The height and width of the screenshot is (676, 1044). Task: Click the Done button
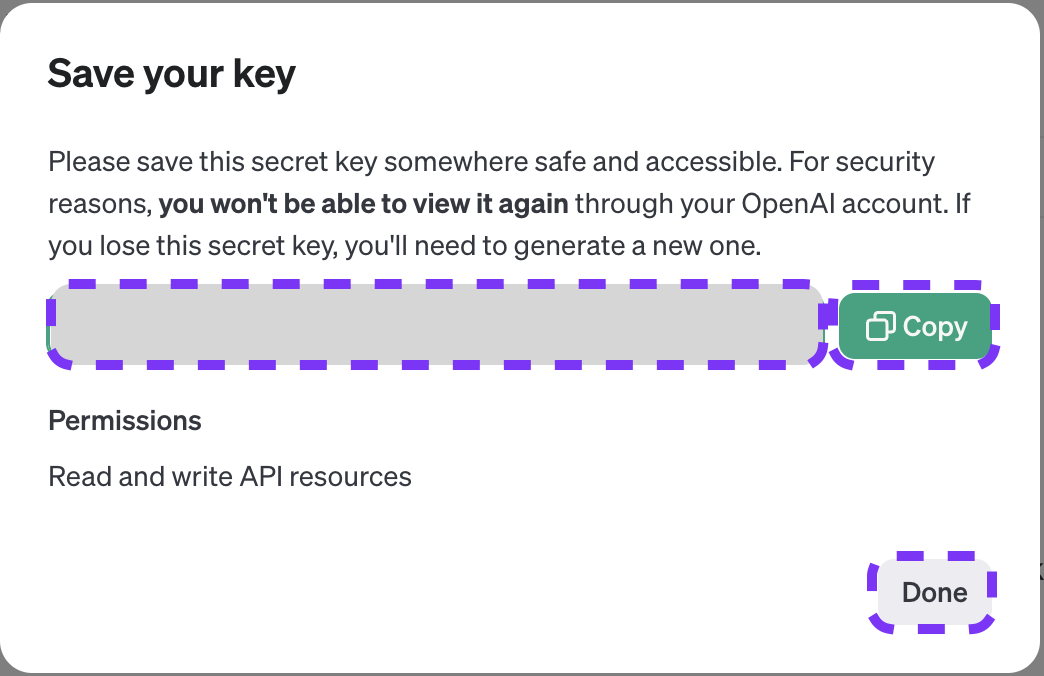click(934, 592)
